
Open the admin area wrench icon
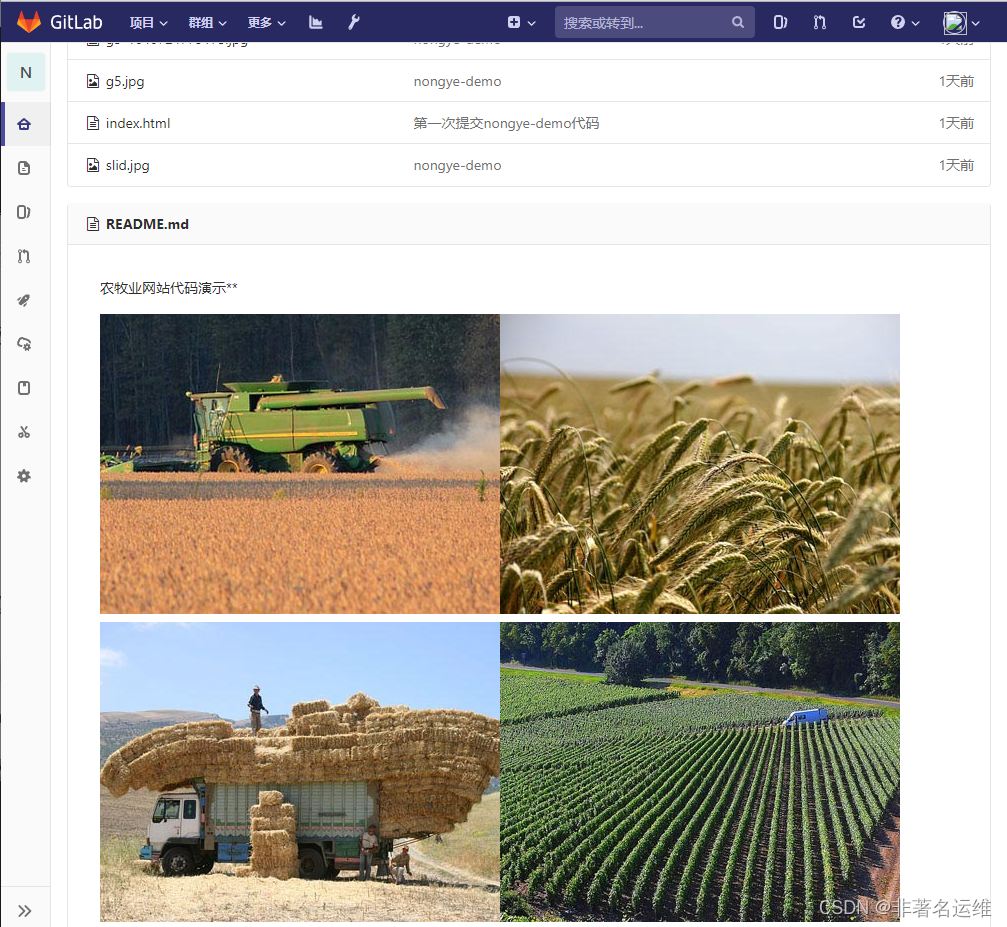(x=354, y=22)
